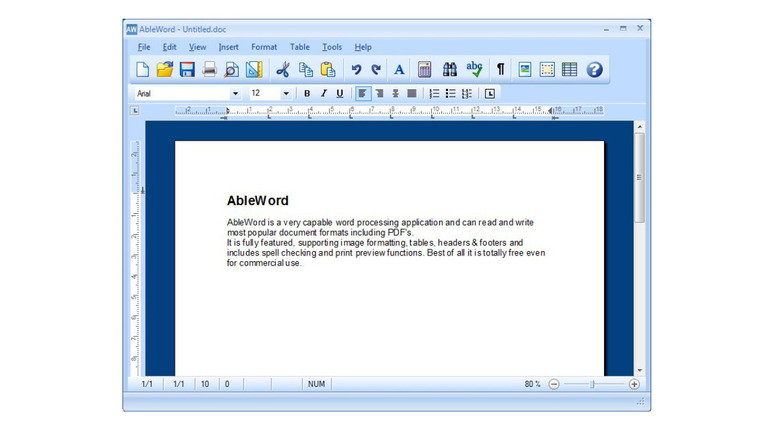Insert a table

[570, 70]
